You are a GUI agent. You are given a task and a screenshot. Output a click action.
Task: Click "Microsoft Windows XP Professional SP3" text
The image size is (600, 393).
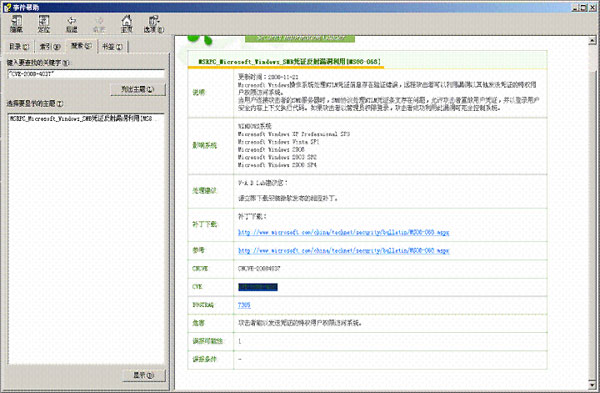293,134
